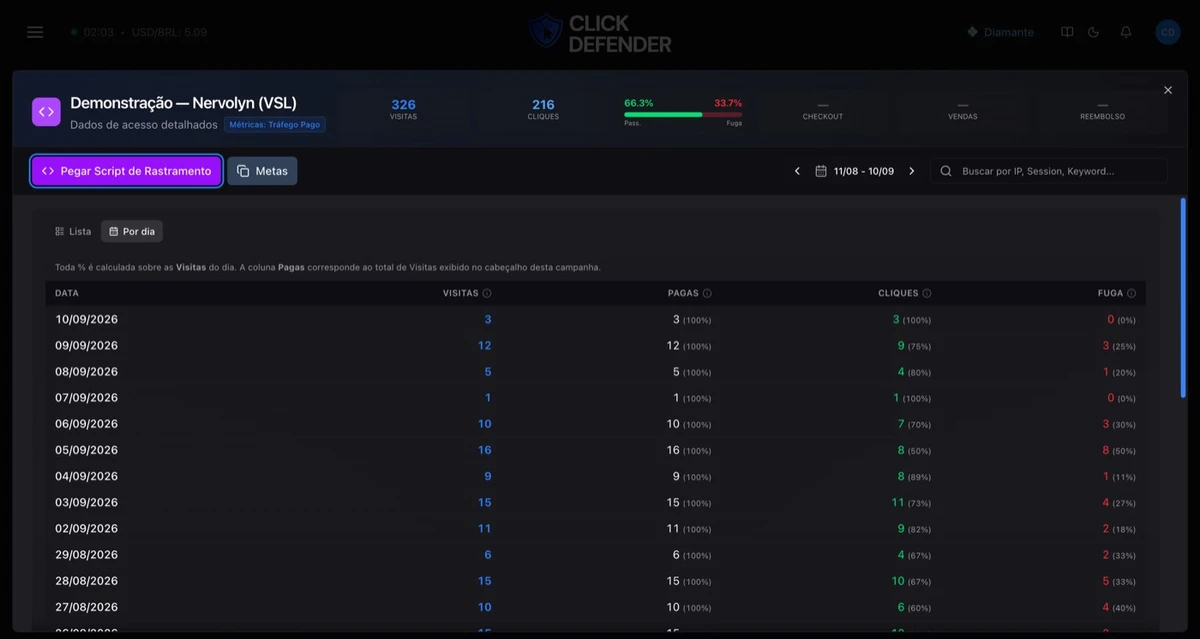The image size is (1200, 639).
Task: Open the book documentation icon
Action: (1067, 32)
